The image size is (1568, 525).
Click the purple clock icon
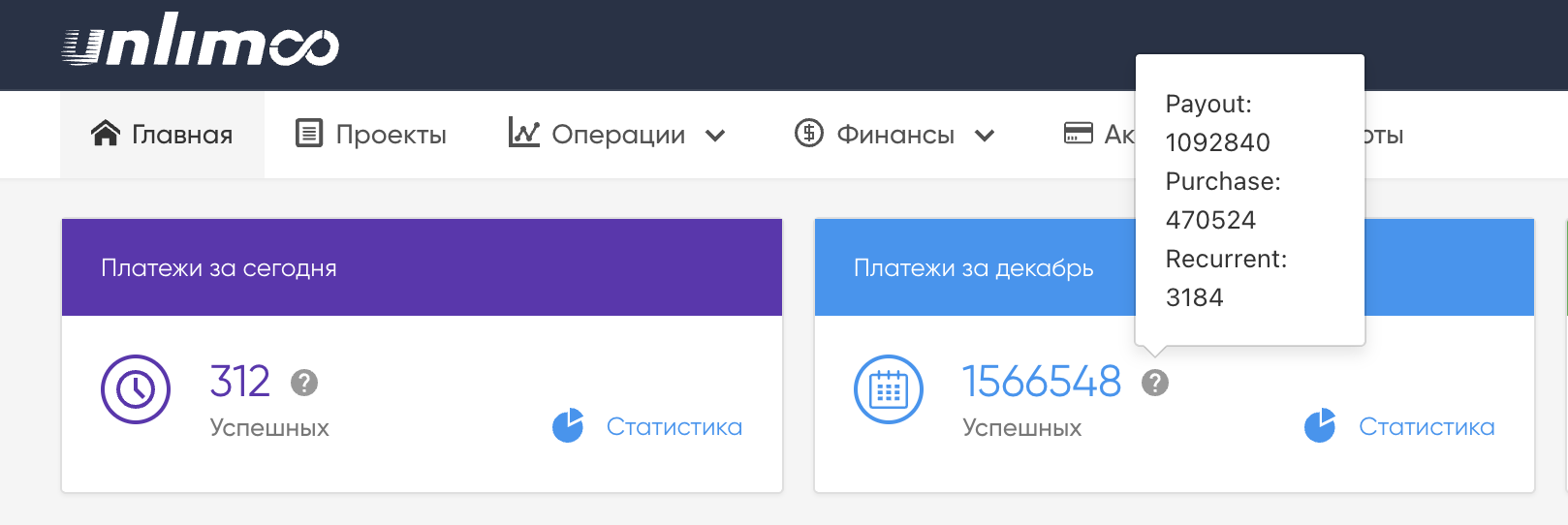136,389
